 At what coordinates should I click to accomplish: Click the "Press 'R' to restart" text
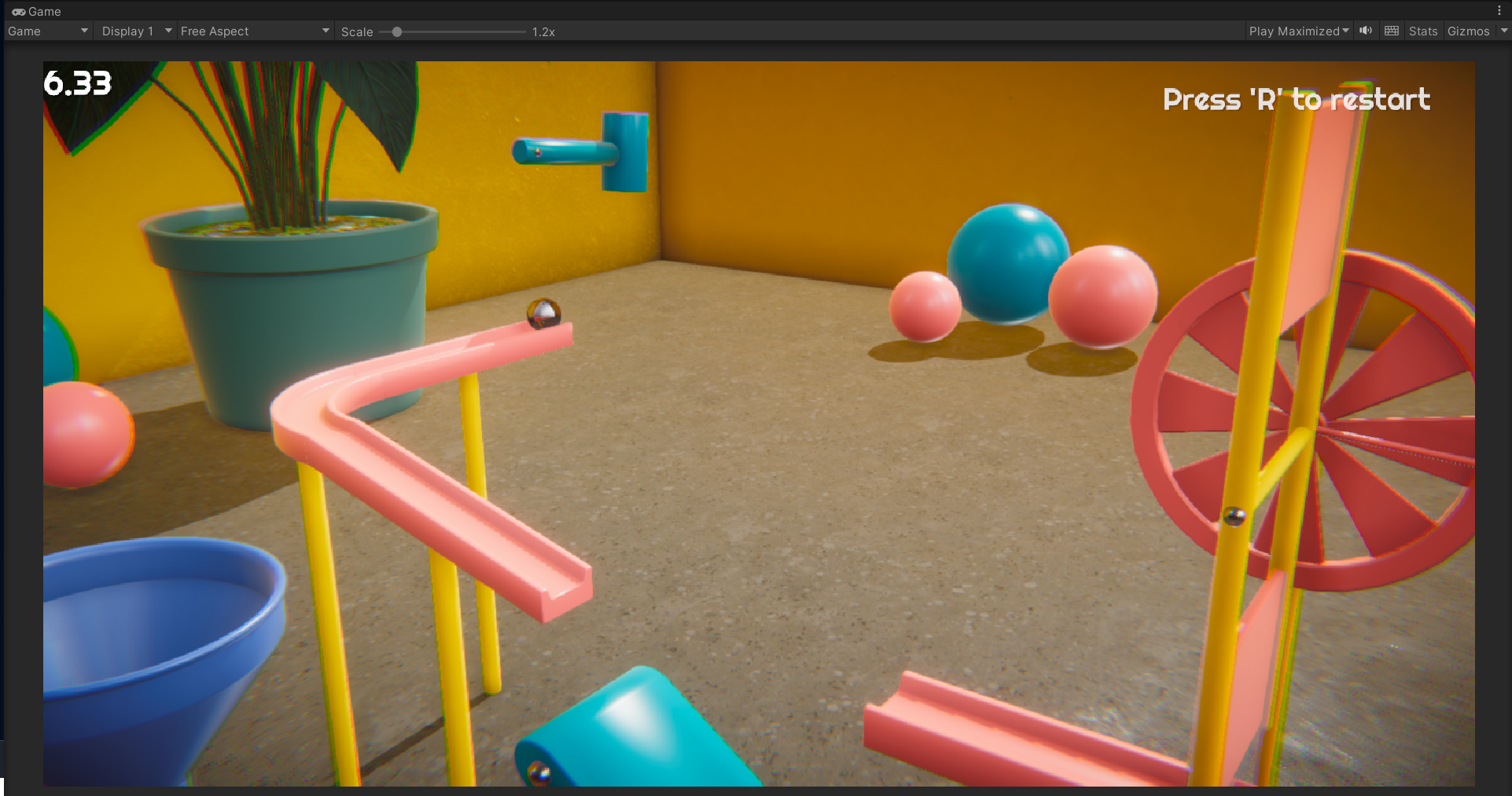coord(1296,100)
